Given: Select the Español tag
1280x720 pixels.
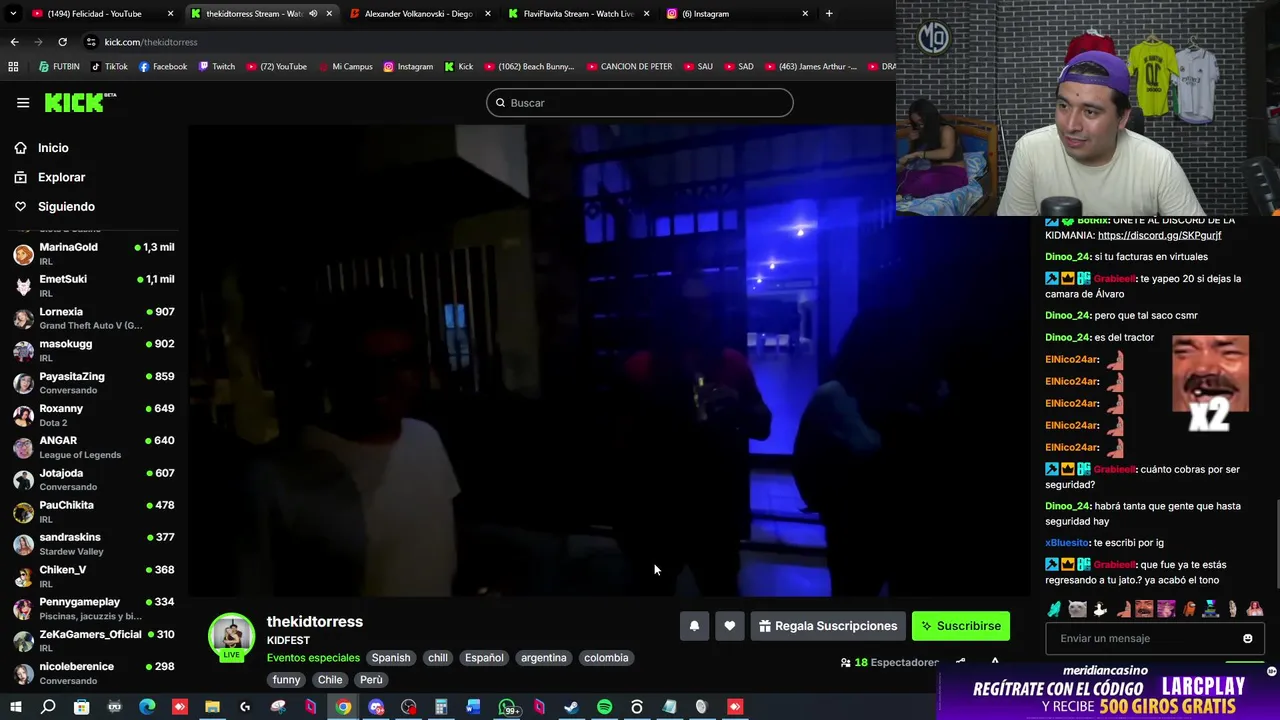Looking at the screenshot, I should 484,658.
